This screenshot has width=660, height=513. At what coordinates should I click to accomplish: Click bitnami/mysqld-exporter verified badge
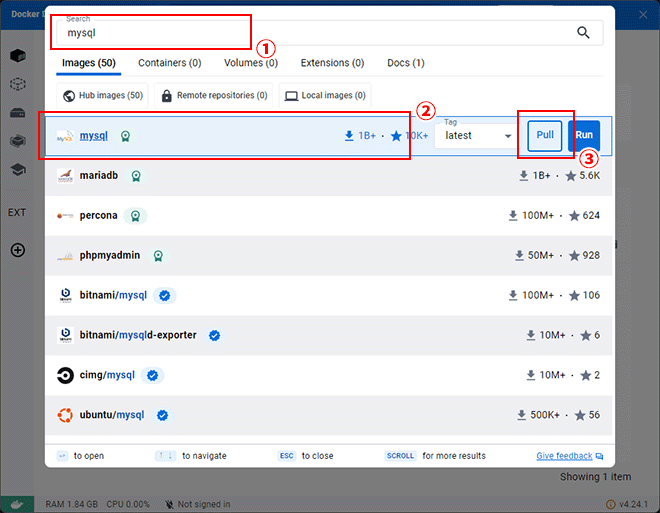[x=215, y=335]
